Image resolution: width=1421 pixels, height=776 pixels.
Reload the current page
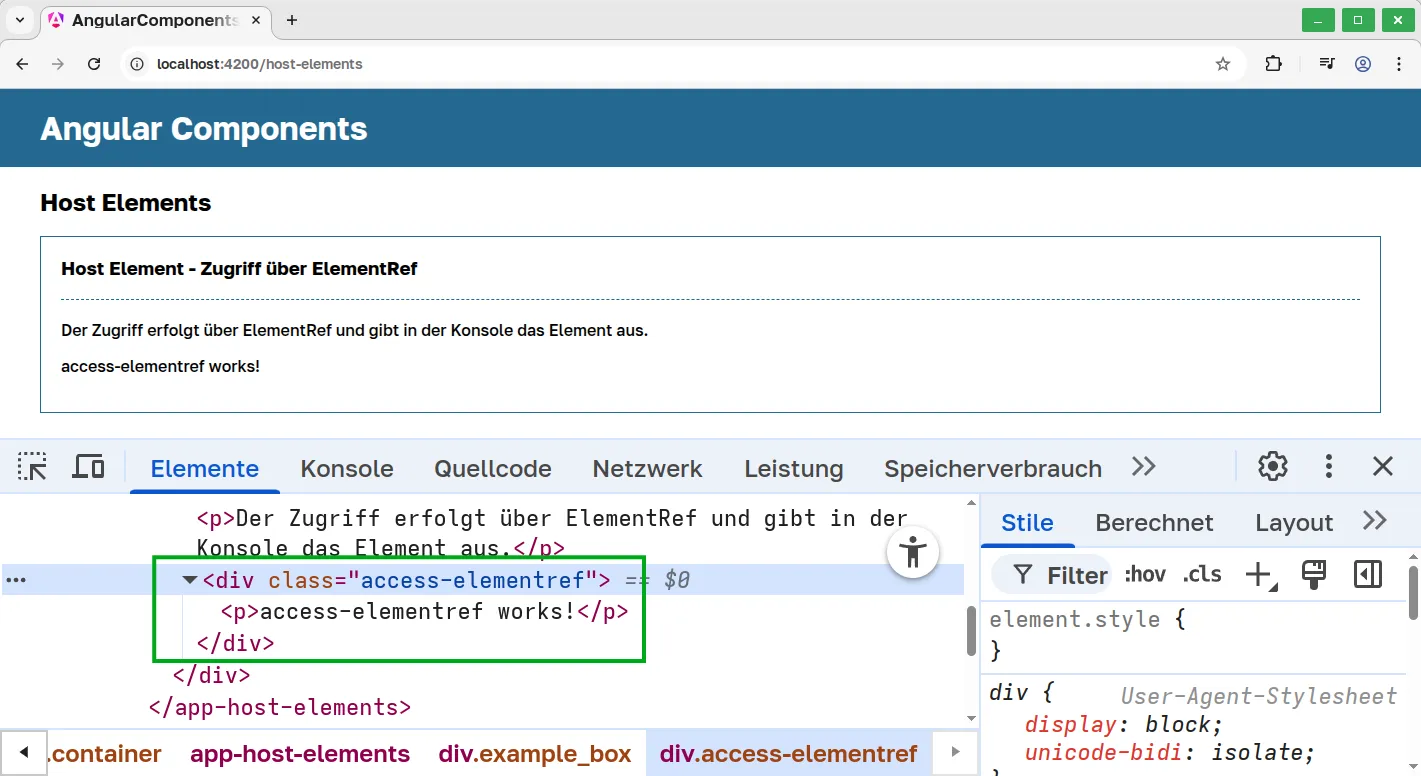[x=94, y=64]
